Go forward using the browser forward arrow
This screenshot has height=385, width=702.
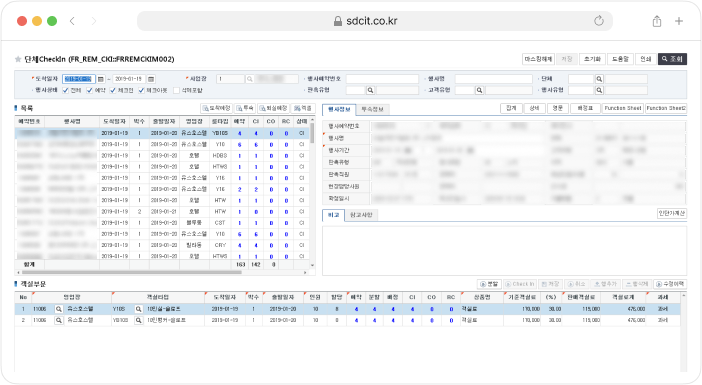(94, 21)
